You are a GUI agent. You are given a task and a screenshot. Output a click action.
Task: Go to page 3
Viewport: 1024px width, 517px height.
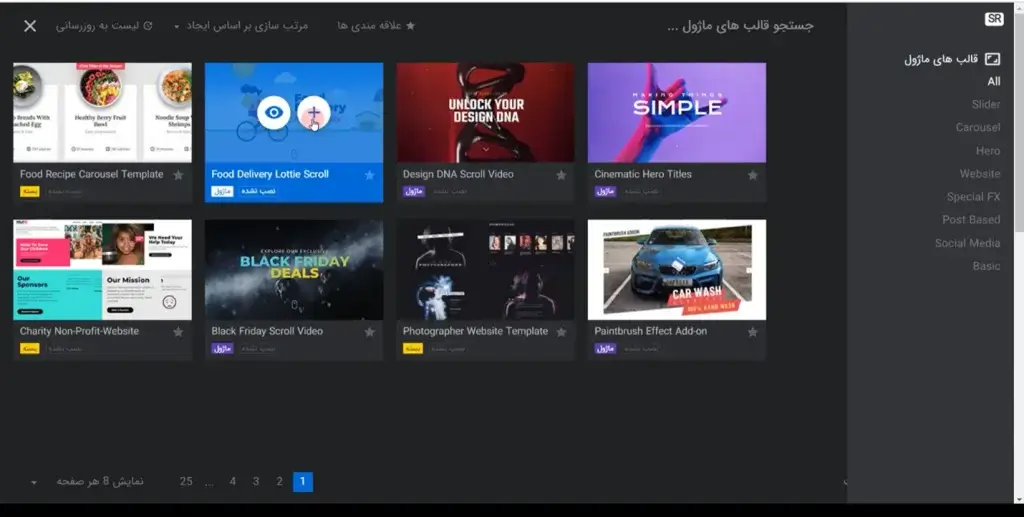pyautogui.click(x=256, y=482)
